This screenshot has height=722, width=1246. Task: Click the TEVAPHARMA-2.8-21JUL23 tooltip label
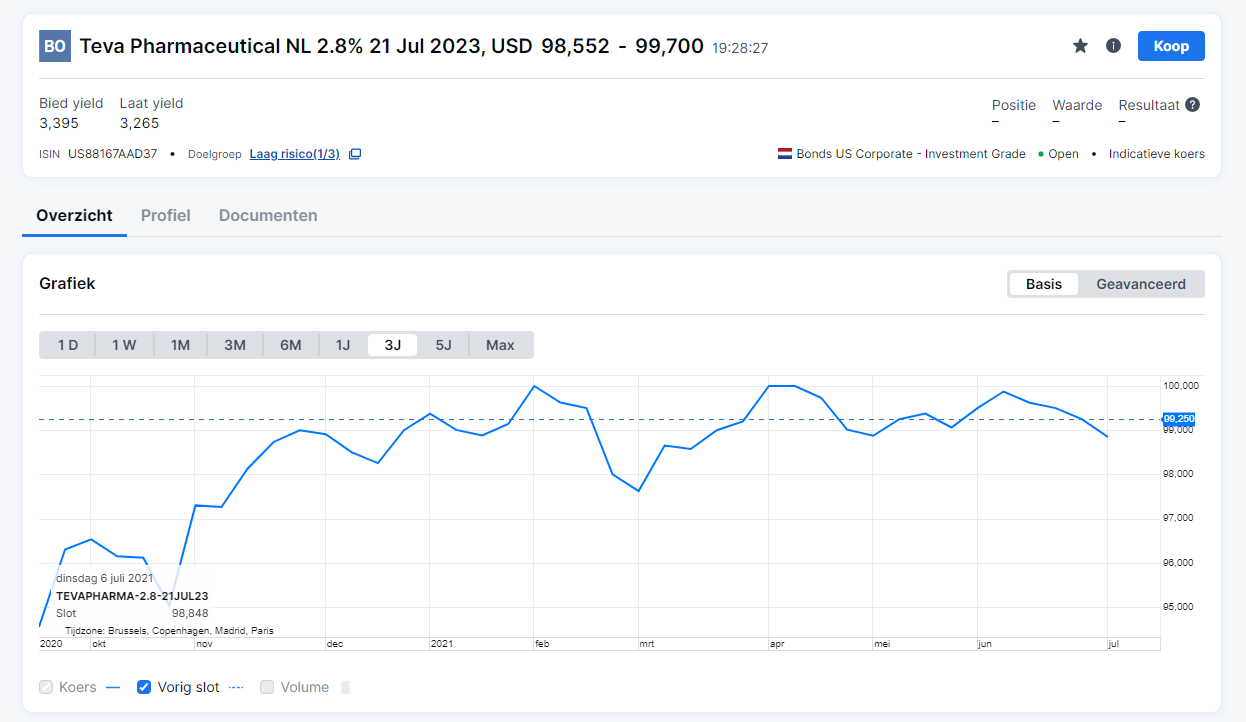(132, 596)
